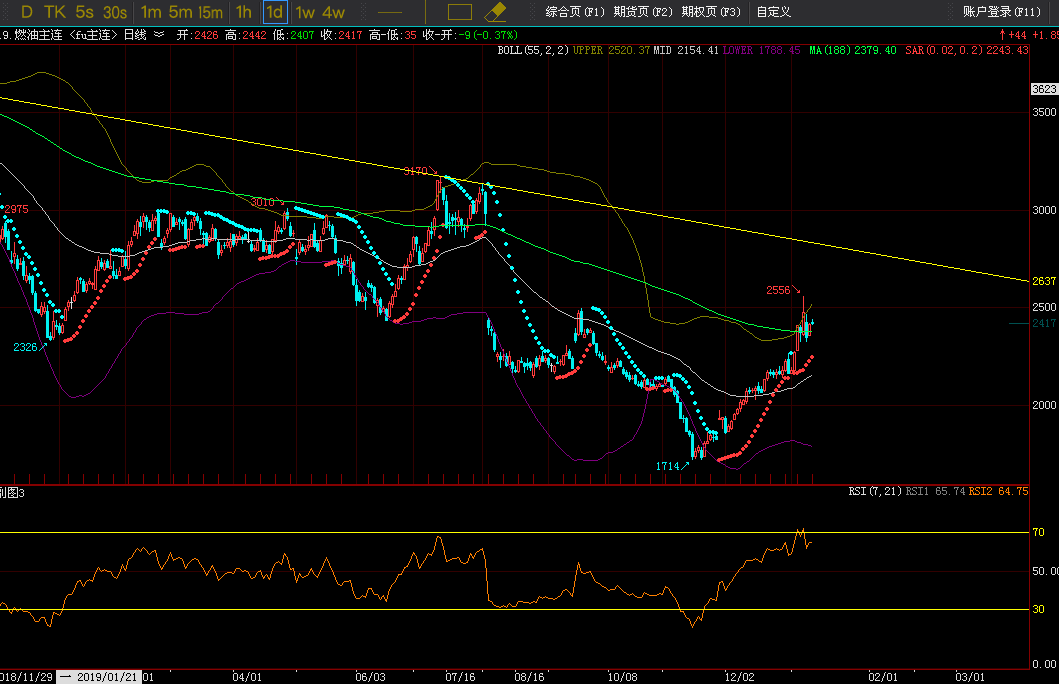Click the 2637 trendline price tag

click(1044, 281)
